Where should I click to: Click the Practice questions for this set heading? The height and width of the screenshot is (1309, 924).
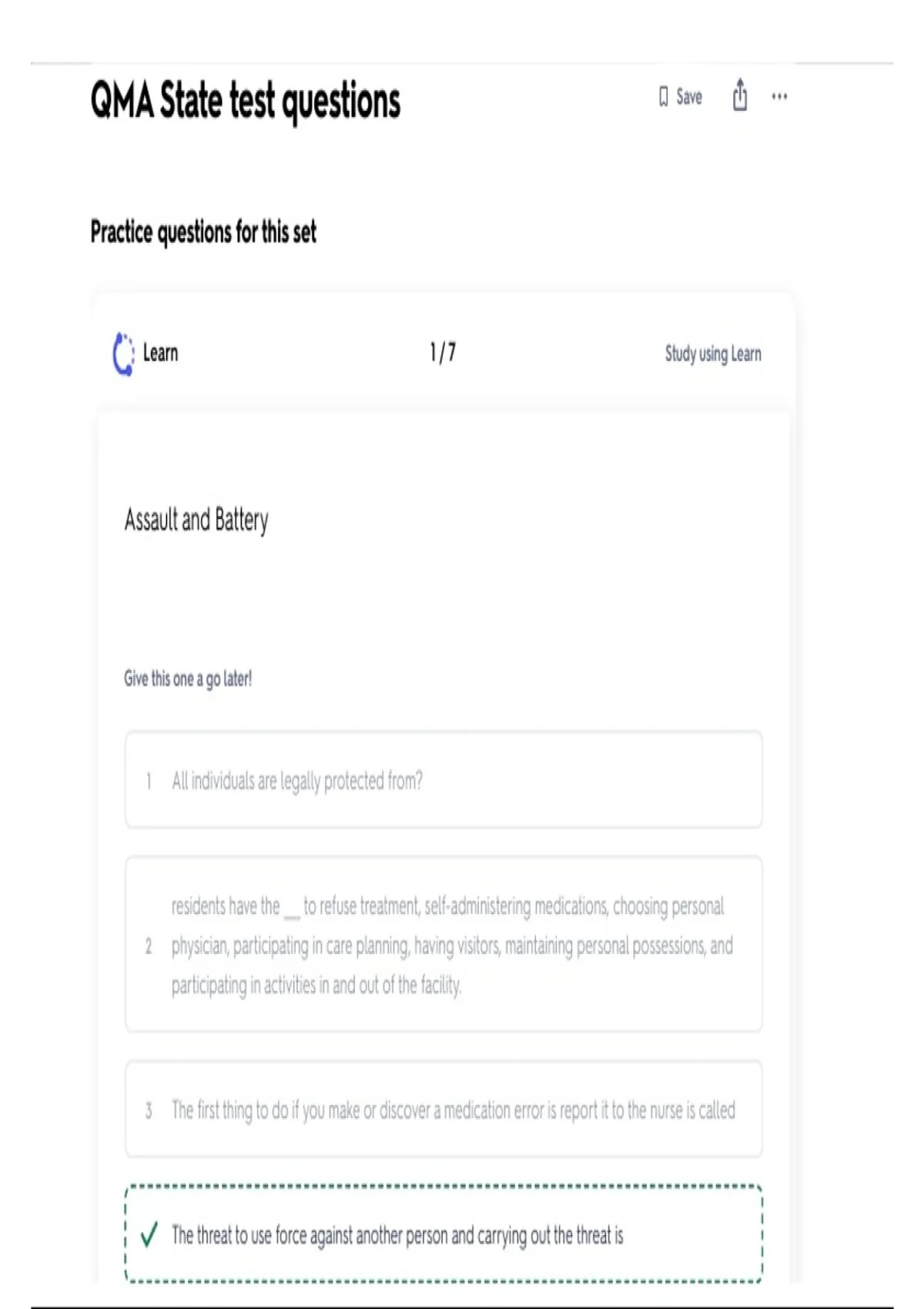click(203, 232)
